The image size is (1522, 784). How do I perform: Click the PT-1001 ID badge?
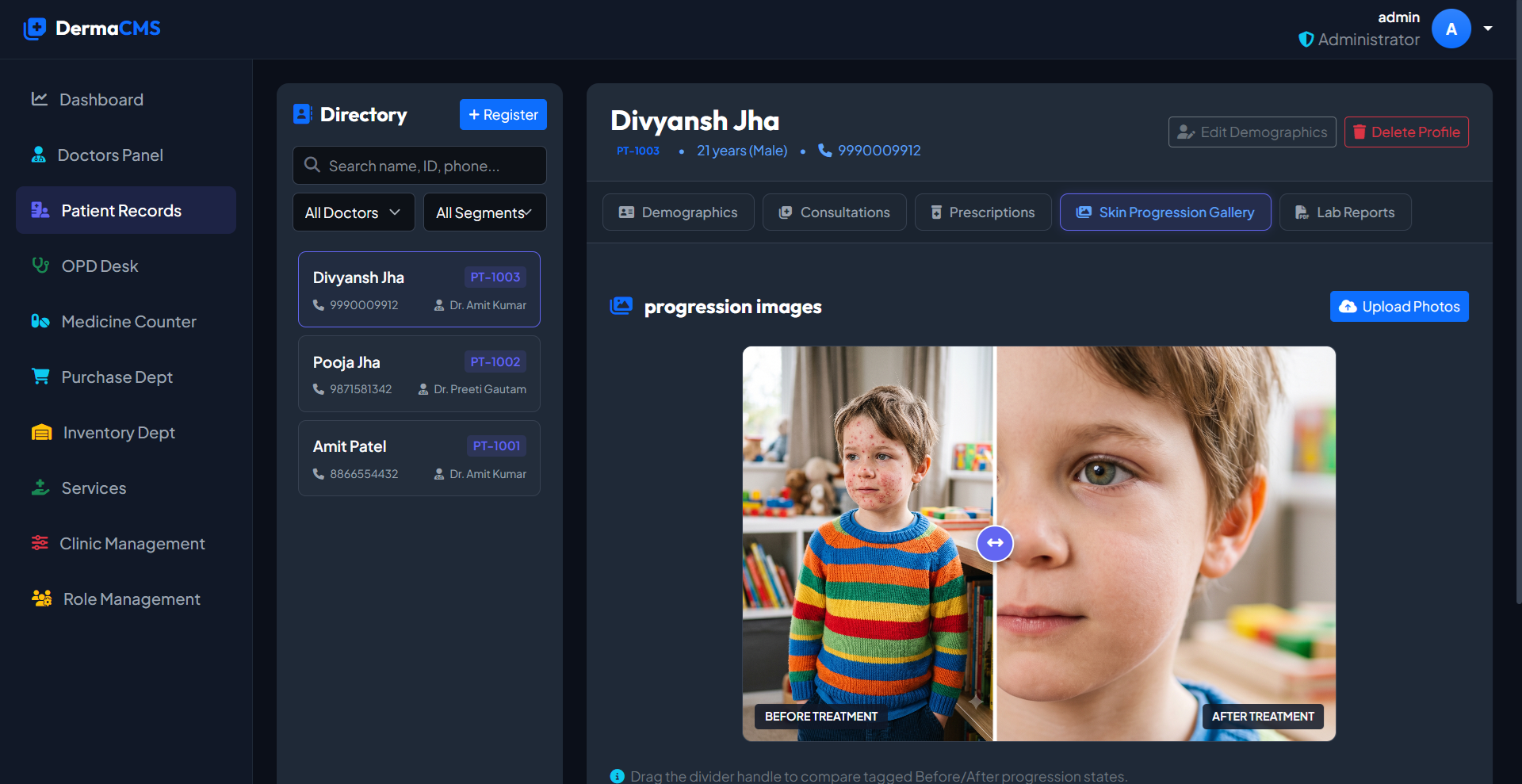click(x=496, y=446)
